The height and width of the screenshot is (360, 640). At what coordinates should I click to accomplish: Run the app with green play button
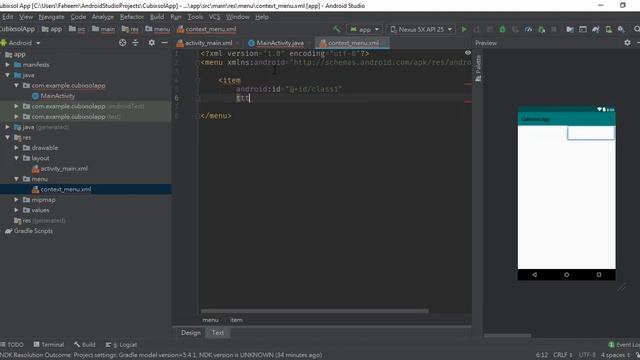464,29
